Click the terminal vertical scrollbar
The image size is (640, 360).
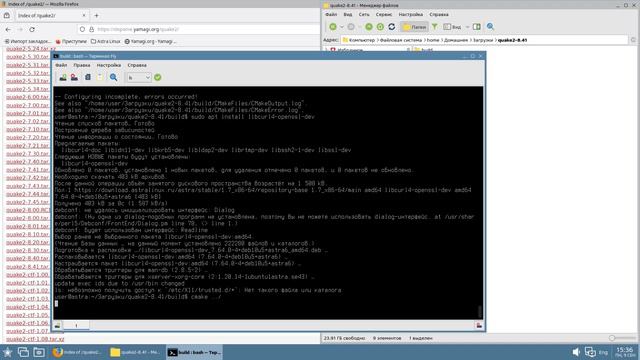tap(480, 311)
